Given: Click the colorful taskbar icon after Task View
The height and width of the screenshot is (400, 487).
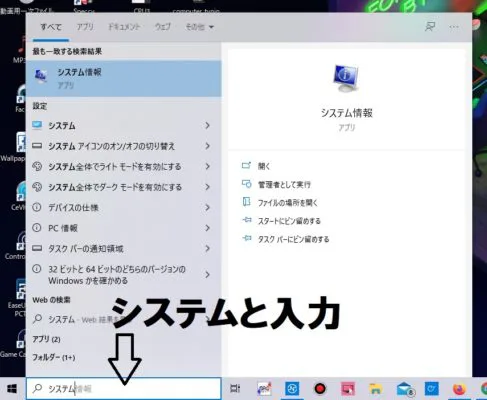Looking at the screenshot, I should [264, 389].
